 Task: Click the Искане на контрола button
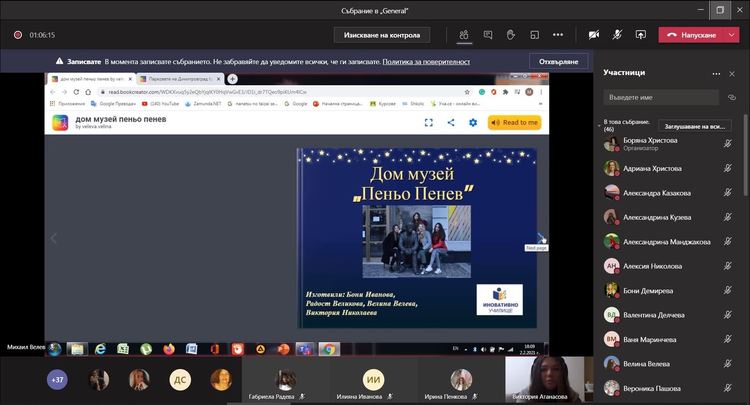[x=381, y=34]
